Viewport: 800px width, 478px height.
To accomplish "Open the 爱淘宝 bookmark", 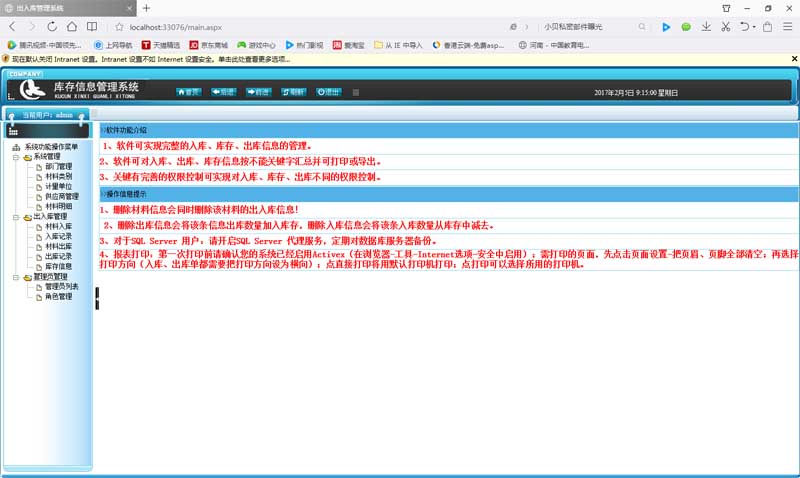I will 348,45.
